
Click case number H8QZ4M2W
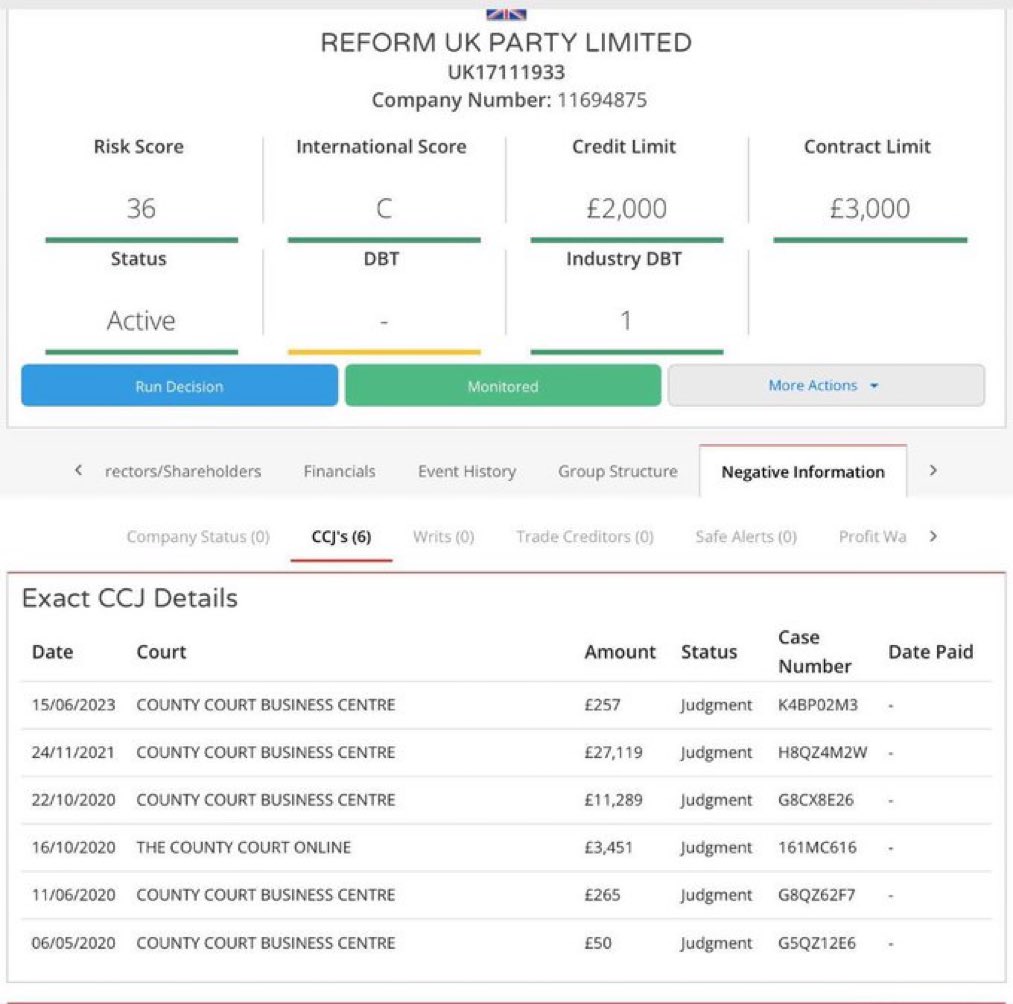pos(822,753)
